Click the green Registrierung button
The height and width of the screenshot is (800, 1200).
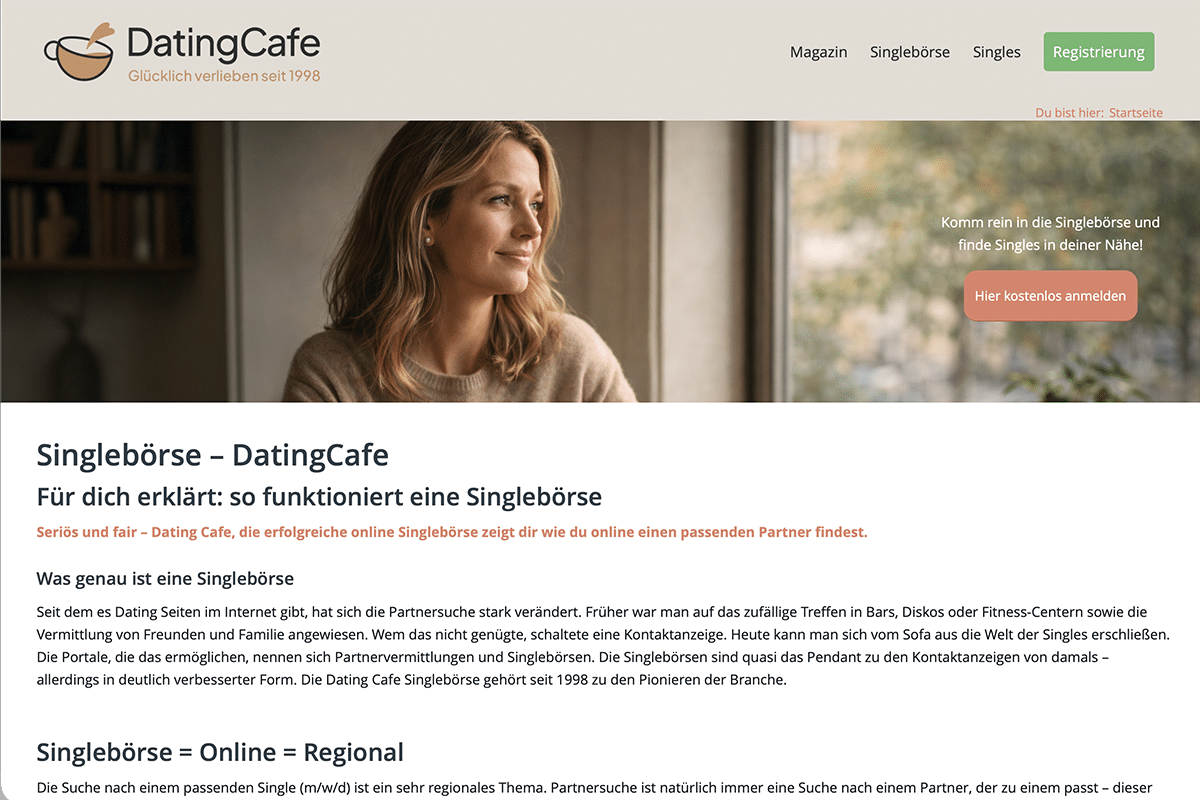(1099, 52)
